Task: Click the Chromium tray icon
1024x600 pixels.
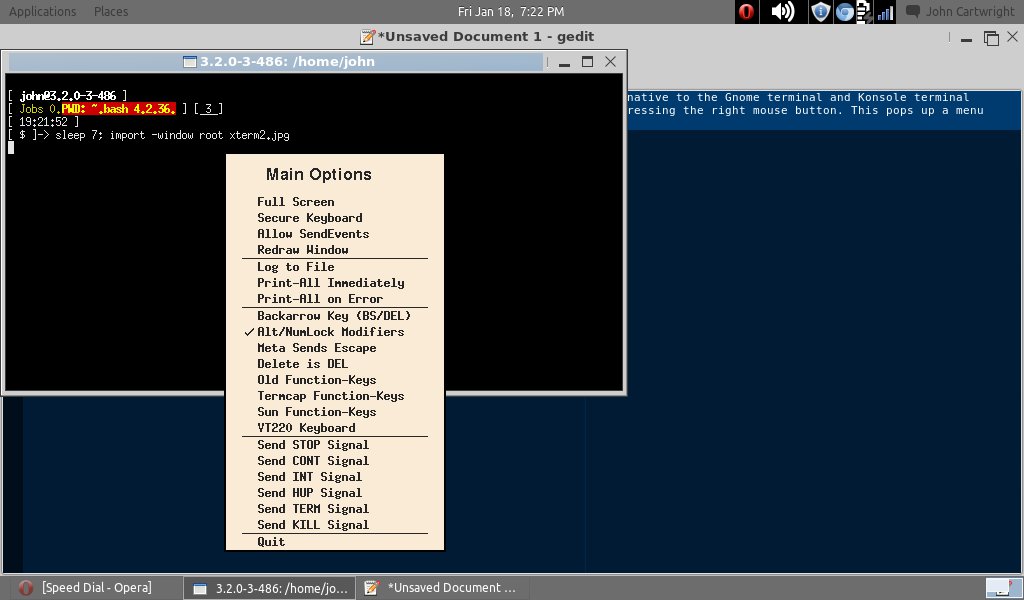Action: 844,12
